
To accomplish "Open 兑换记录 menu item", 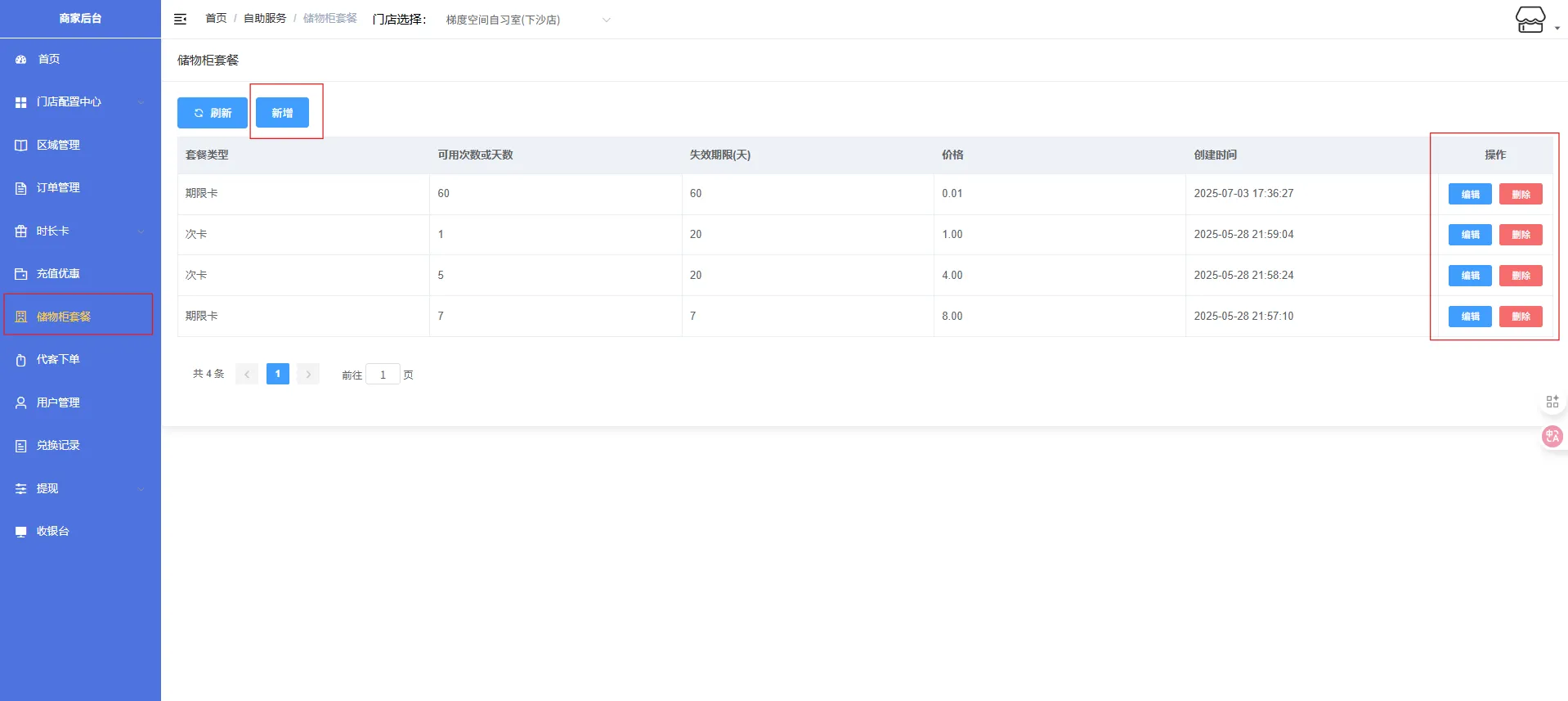I will click(58, 446).
